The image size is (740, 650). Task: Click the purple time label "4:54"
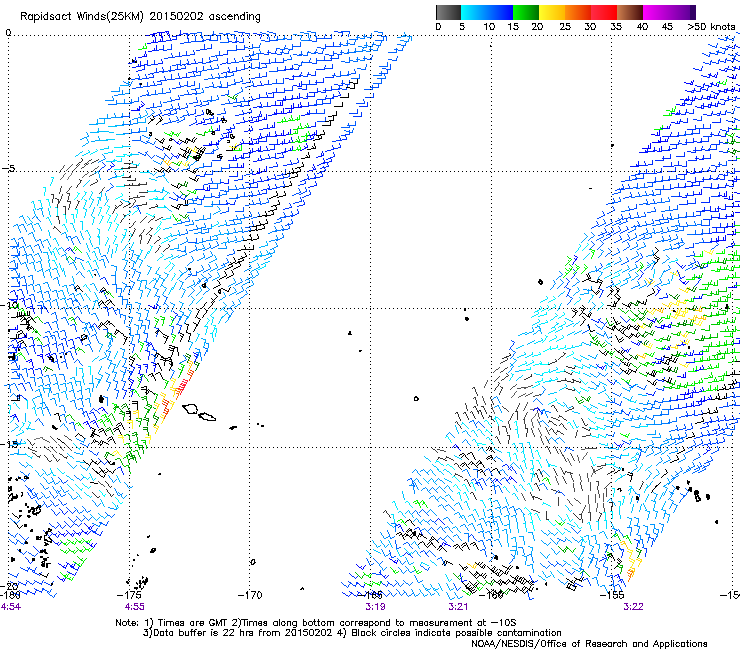(10, 607)
